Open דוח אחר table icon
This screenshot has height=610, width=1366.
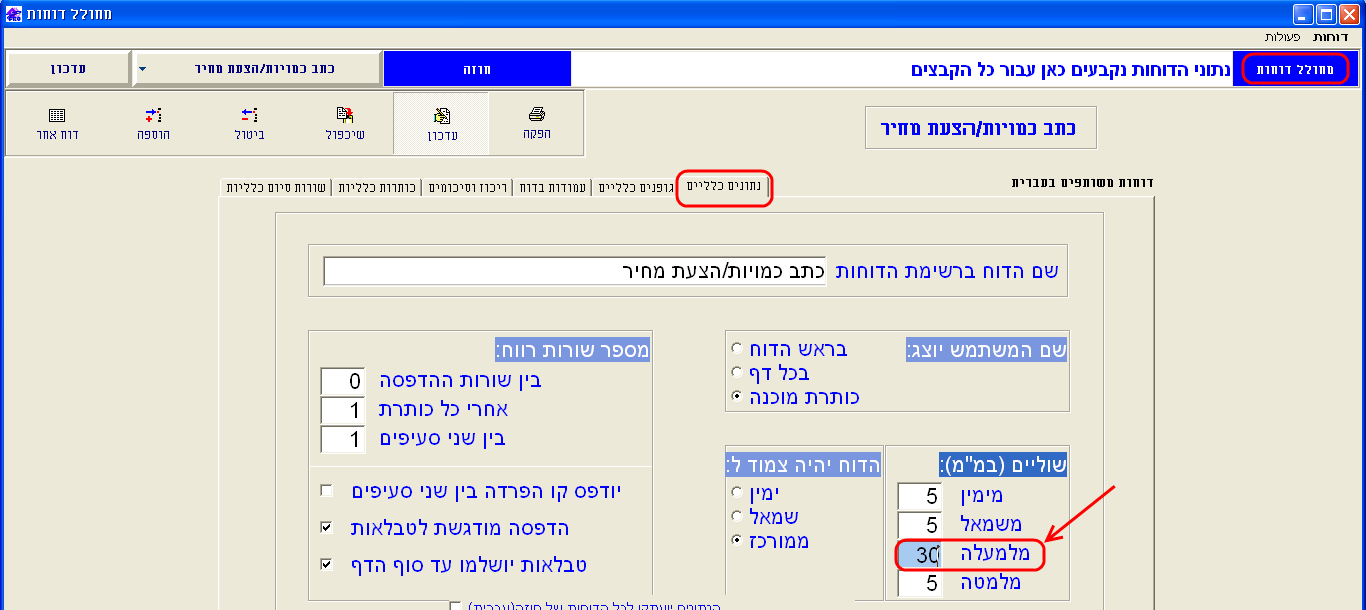[57, 114]
